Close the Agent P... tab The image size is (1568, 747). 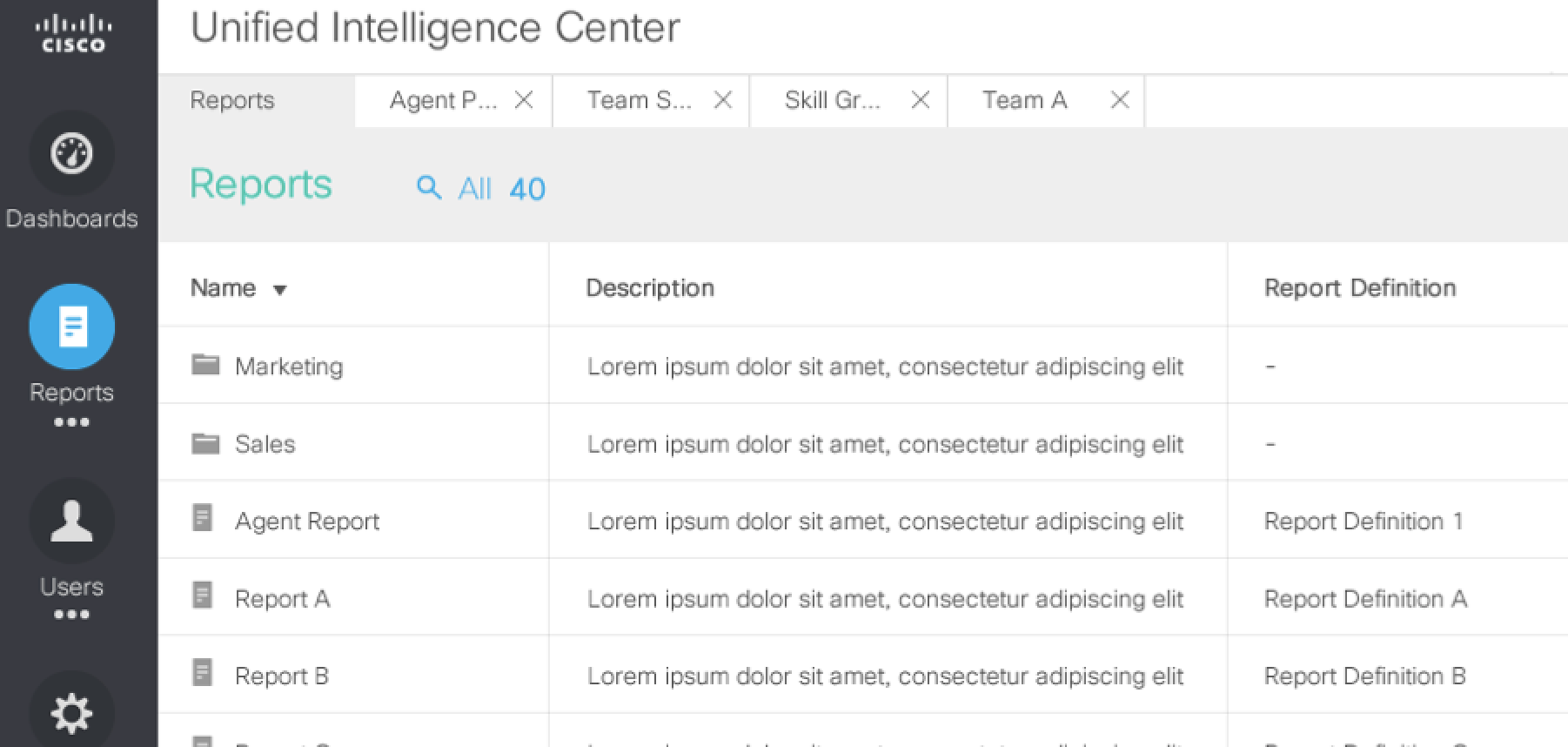(x=524, y=101)
